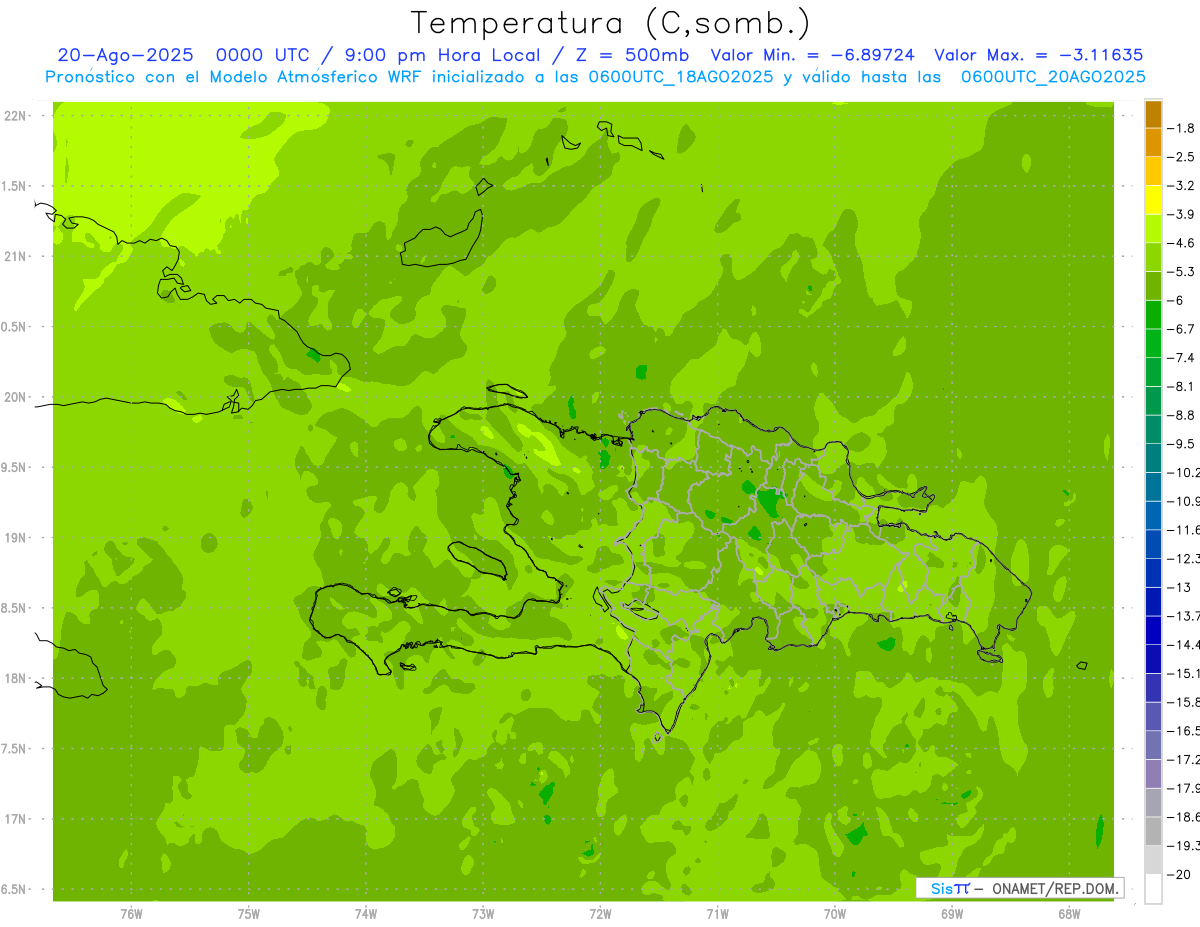Click the '-2.5' colorbar value

[x=1182, y=157]
